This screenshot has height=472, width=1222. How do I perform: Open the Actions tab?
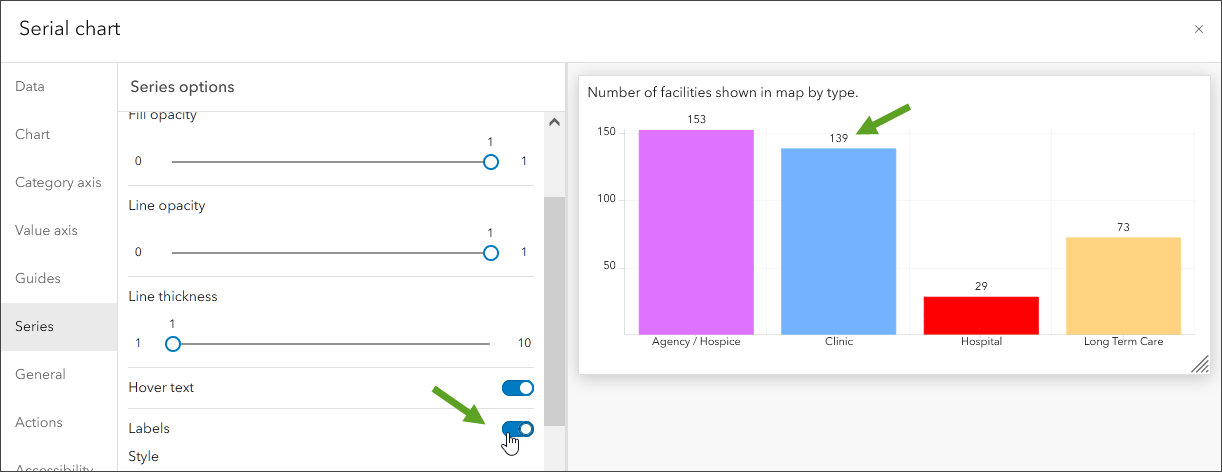pyautogui.click(x=39, y=423)
